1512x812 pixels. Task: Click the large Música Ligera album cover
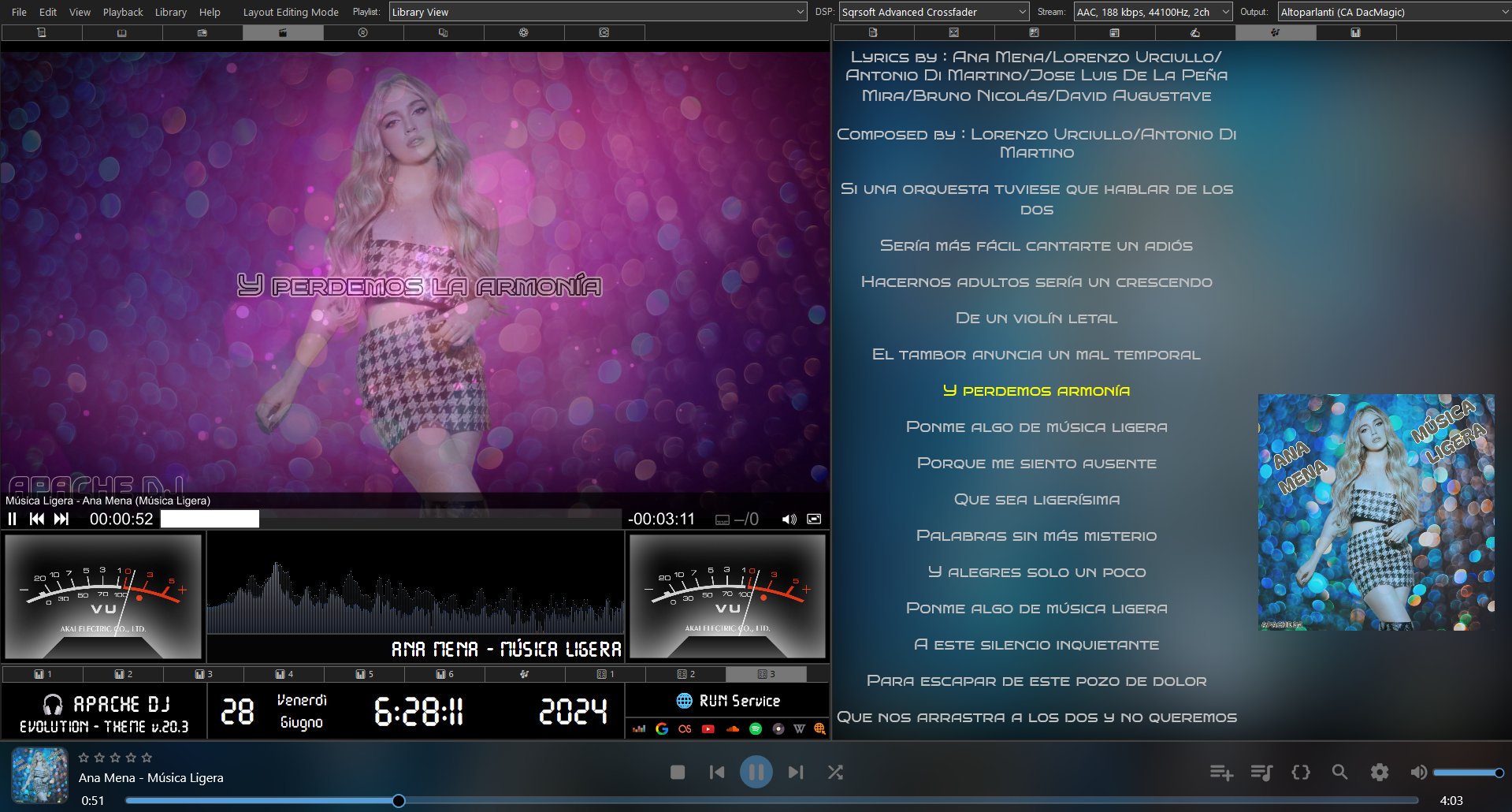(1376, 512)
